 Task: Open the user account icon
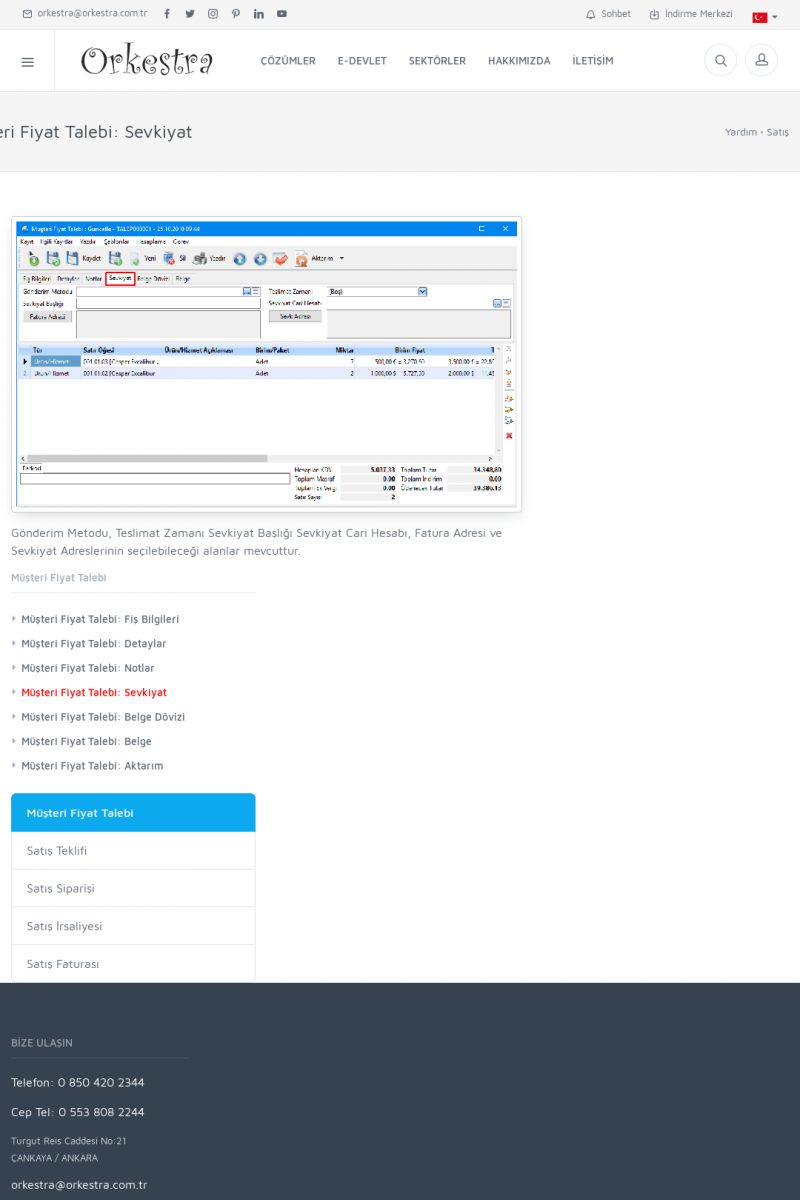[761, 61]
